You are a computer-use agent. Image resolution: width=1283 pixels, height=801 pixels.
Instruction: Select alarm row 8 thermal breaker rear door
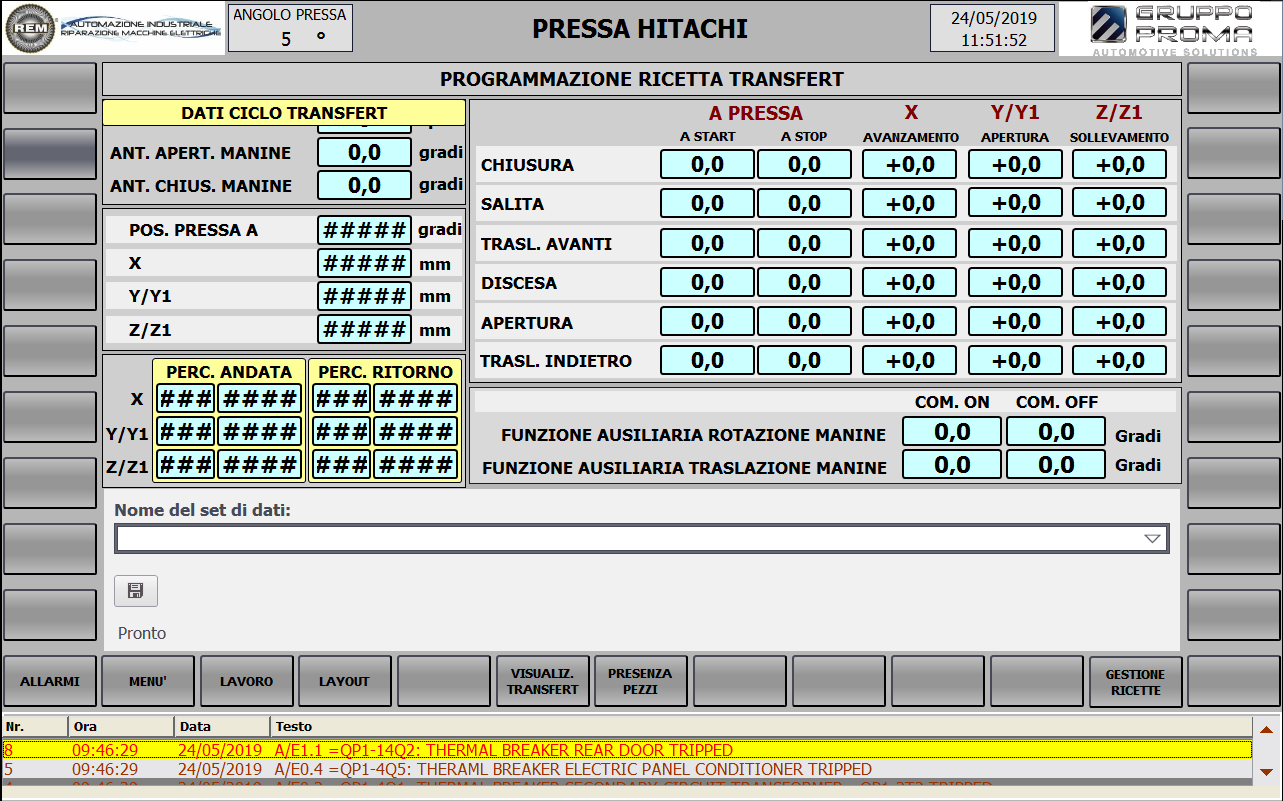tap(626, 750)
